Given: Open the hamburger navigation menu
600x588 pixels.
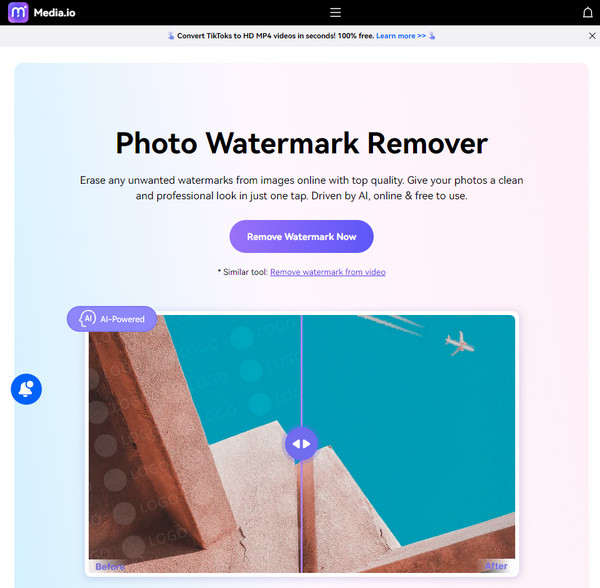Looking at the screenshot, I should point(335,12).
